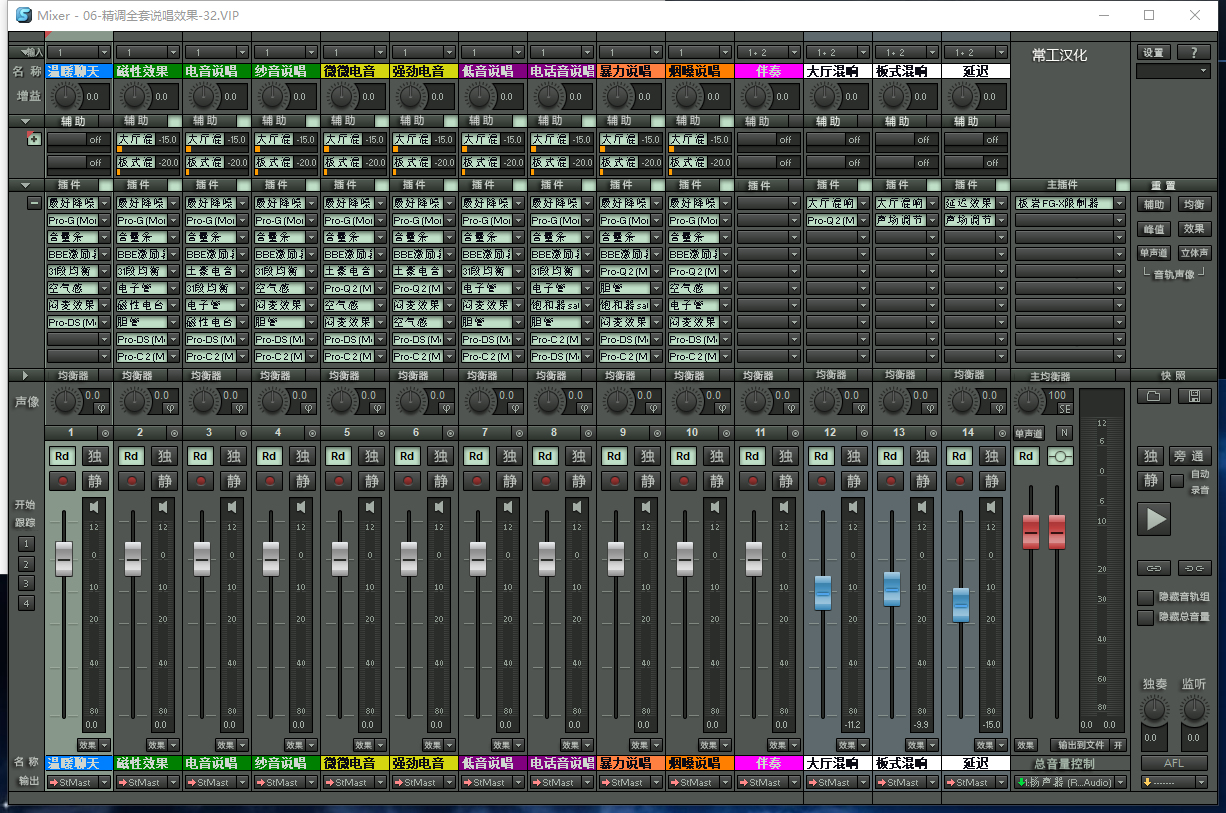The width and height of the screenshot is (1226, 813).
Task: Click the speaker icon on track 3
Action: 232,507
